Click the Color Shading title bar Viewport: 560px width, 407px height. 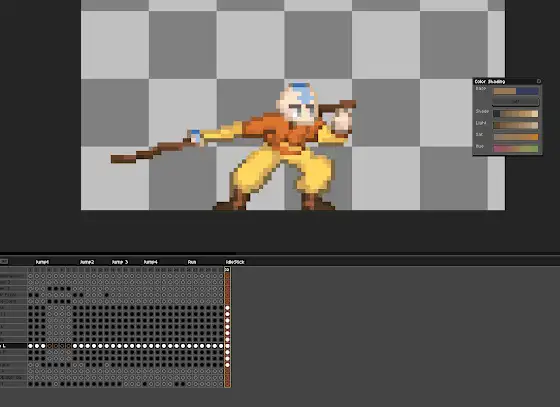pos(507,81)
